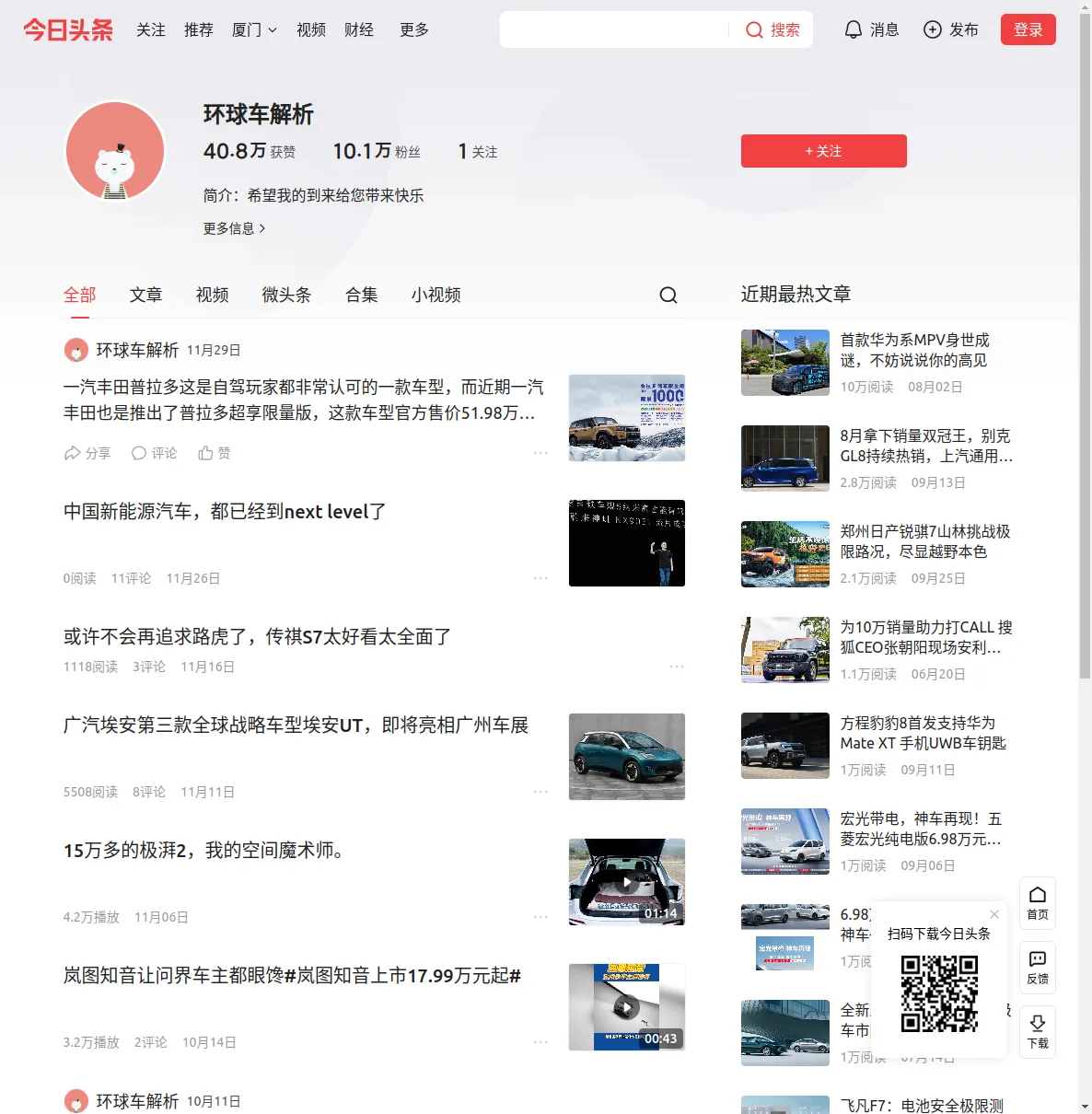1092x1114 pixels.
Task: Open 推荐 in top navigation
Action: tap(199, 29)
